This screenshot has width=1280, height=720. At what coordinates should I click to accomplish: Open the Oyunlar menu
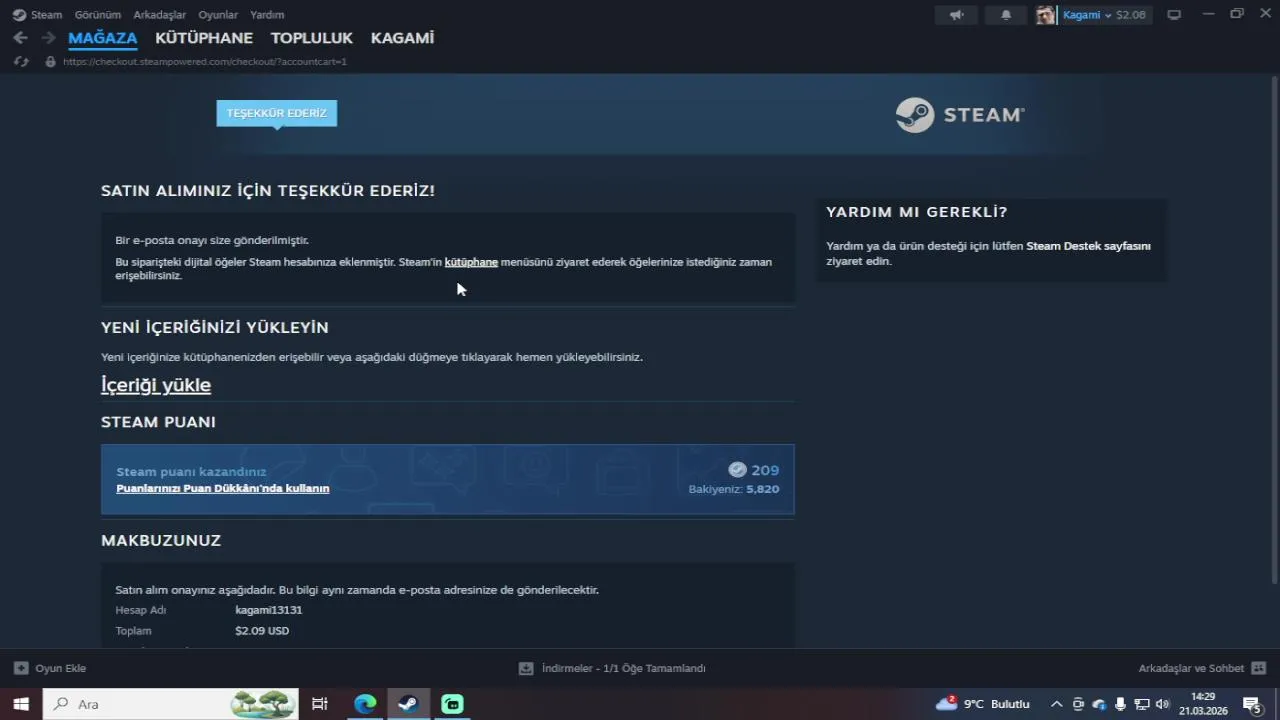[x=218, y=15]
